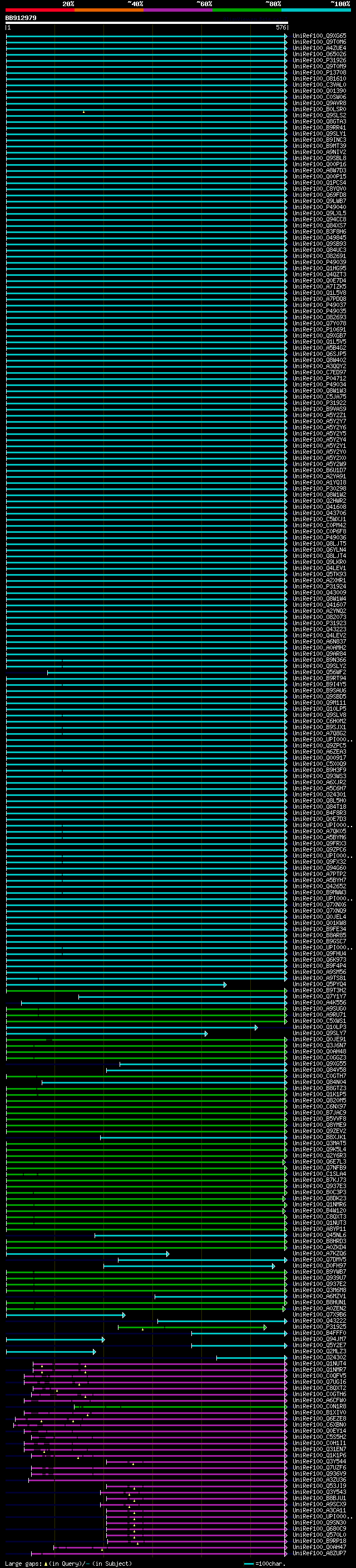Select label UniRef100_Q7Y1Y7
This screenshot has width=356, height=1568.
[319, 996]
